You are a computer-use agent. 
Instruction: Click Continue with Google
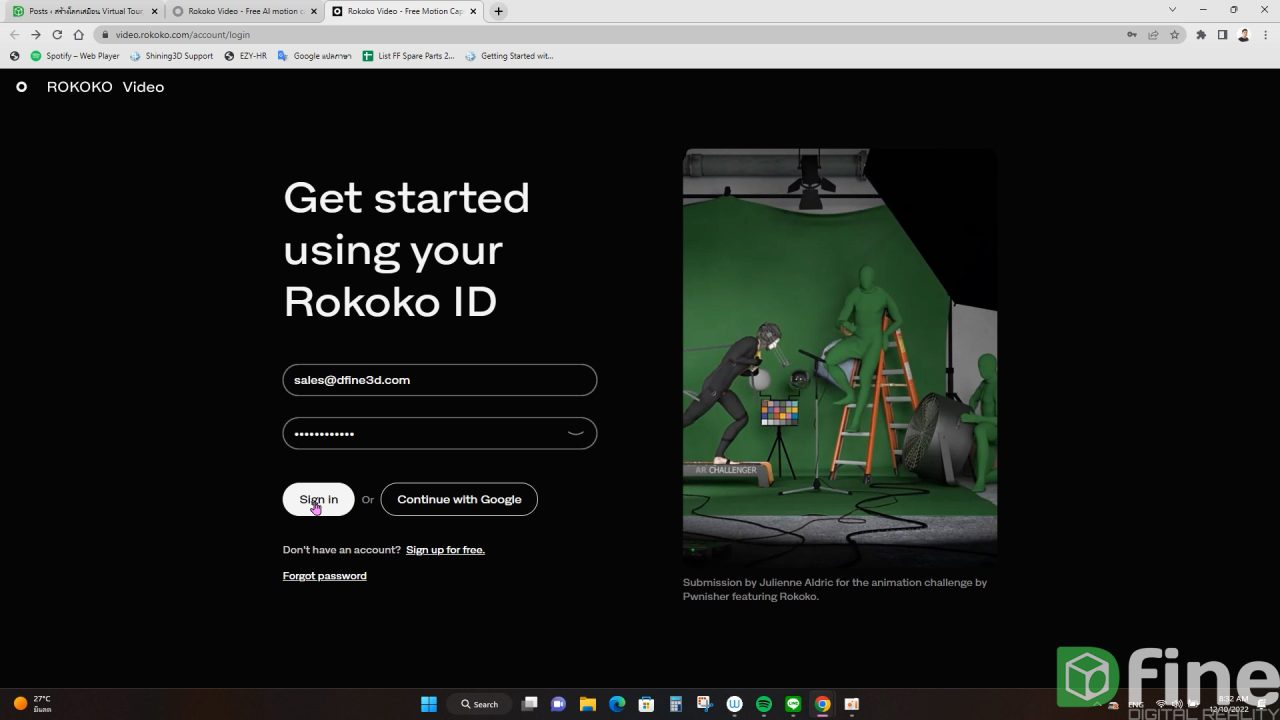pyautogui.click(x=459, y=499)
